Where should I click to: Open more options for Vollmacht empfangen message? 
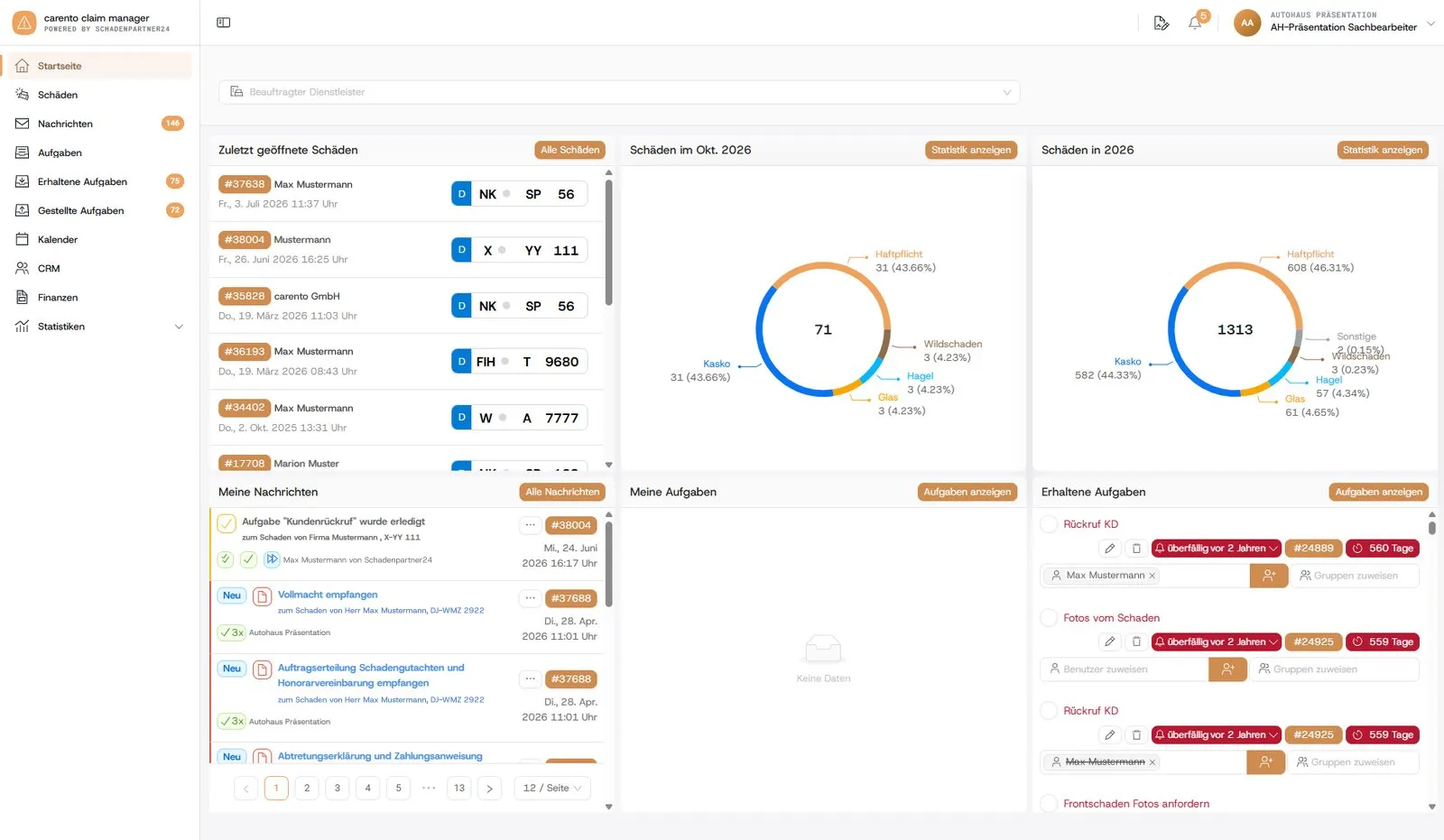pyautogui.click(x=531, y=598)
